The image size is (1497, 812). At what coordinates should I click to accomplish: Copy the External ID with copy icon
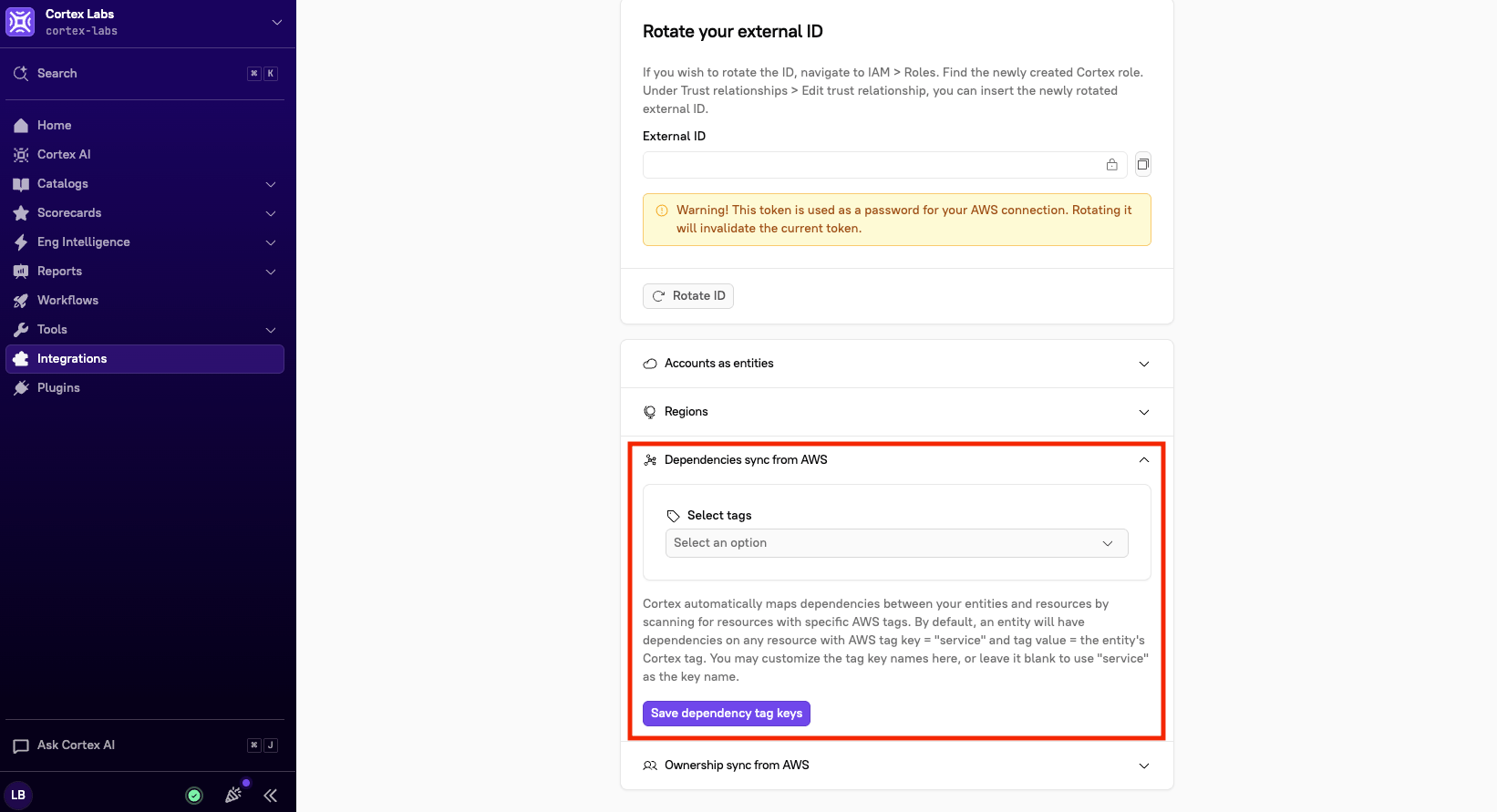1143,164
